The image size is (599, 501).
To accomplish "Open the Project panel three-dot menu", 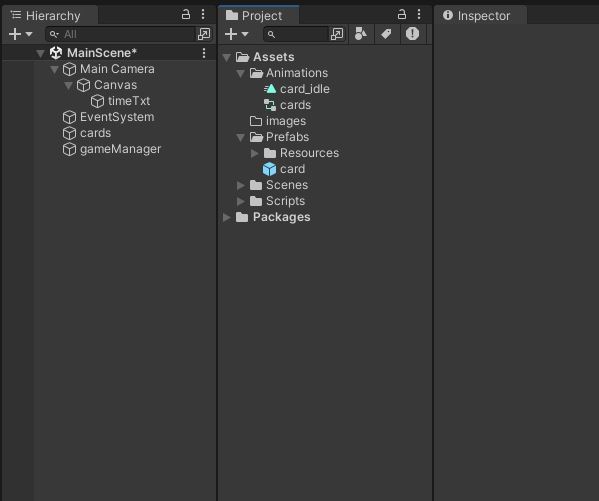I will [419, 15].
